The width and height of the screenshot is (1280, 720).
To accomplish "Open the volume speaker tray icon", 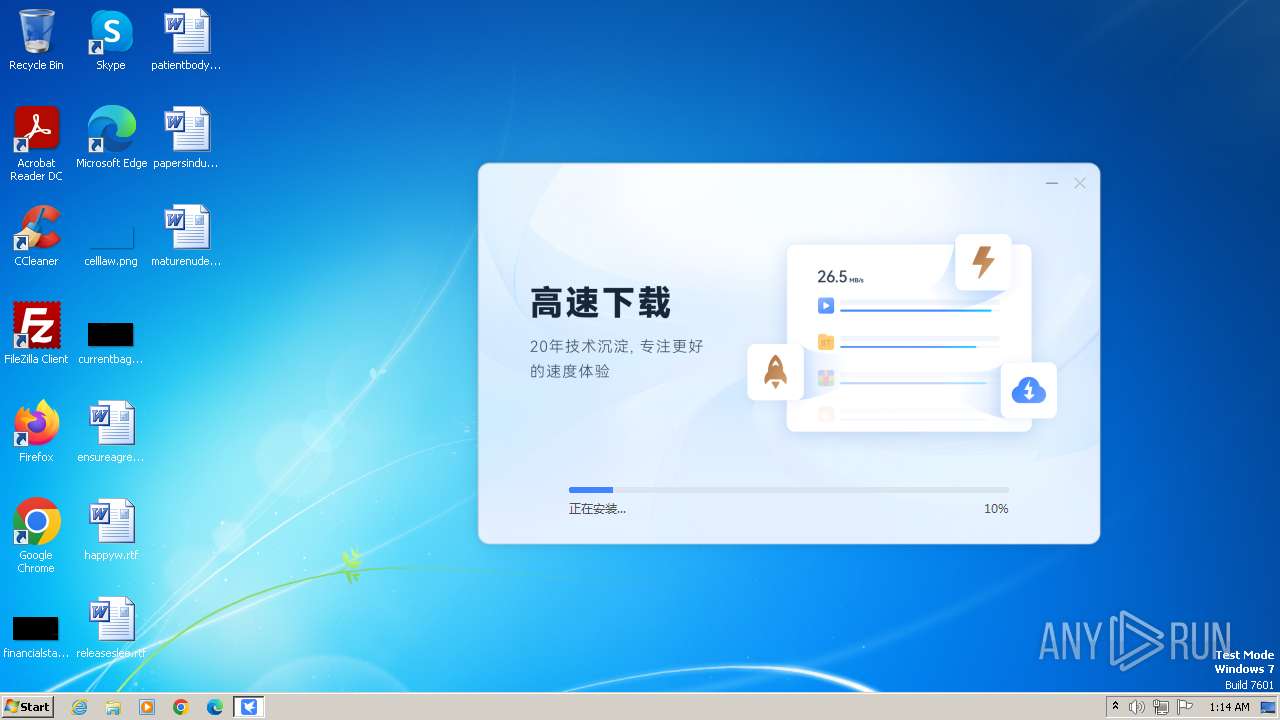I will coord(1136,707).
